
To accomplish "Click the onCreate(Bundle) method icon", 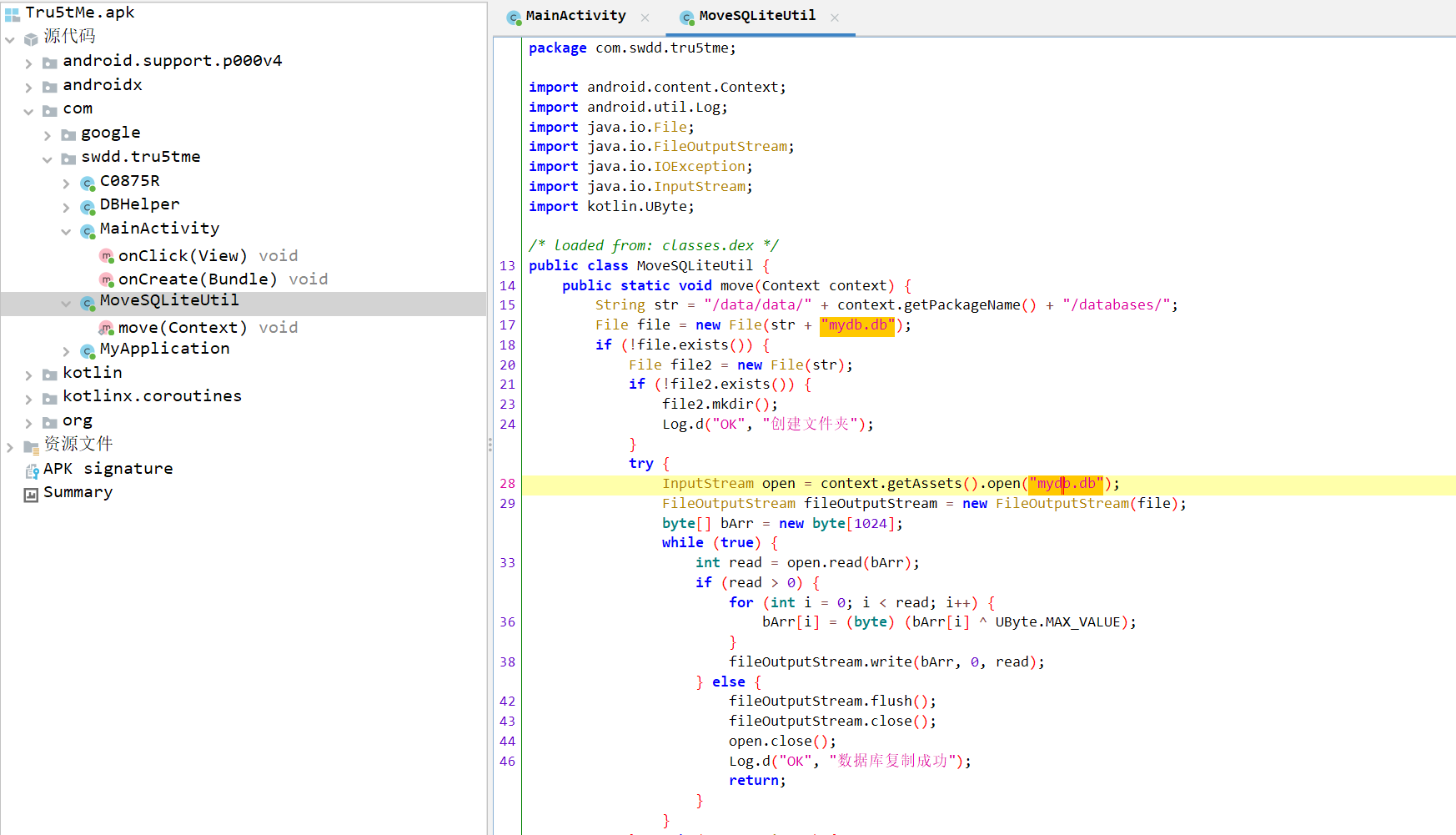I will pos(106,279).
